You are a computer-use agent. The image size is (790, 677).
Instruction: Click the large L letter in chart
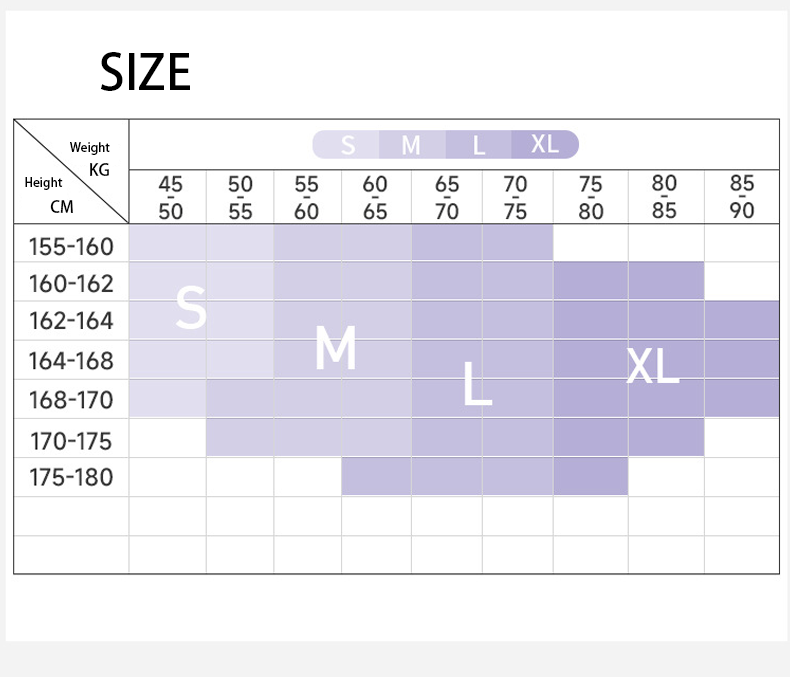[x=477, y=383]
